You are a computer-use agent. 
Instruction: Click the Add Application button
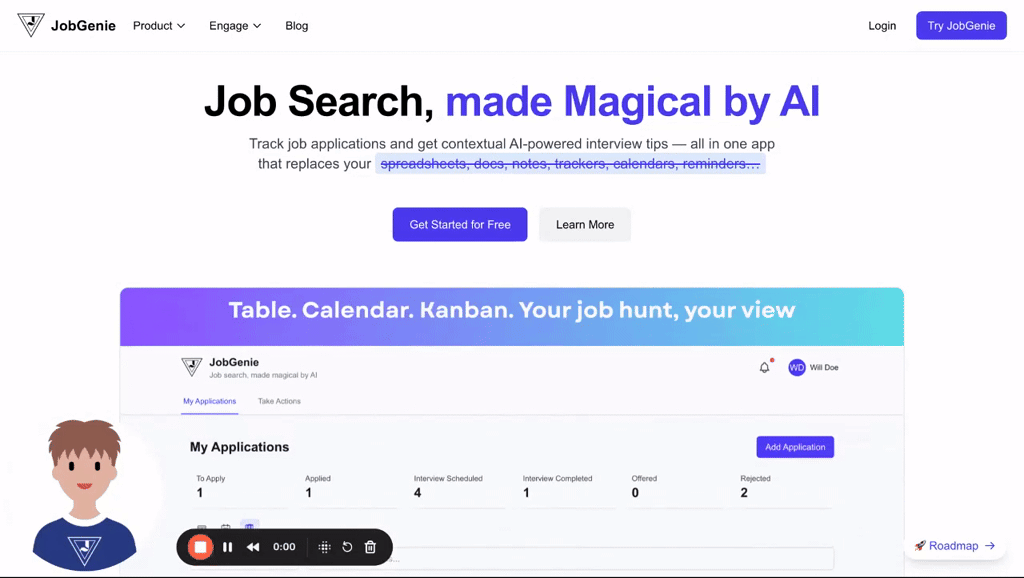coord(795,447)
